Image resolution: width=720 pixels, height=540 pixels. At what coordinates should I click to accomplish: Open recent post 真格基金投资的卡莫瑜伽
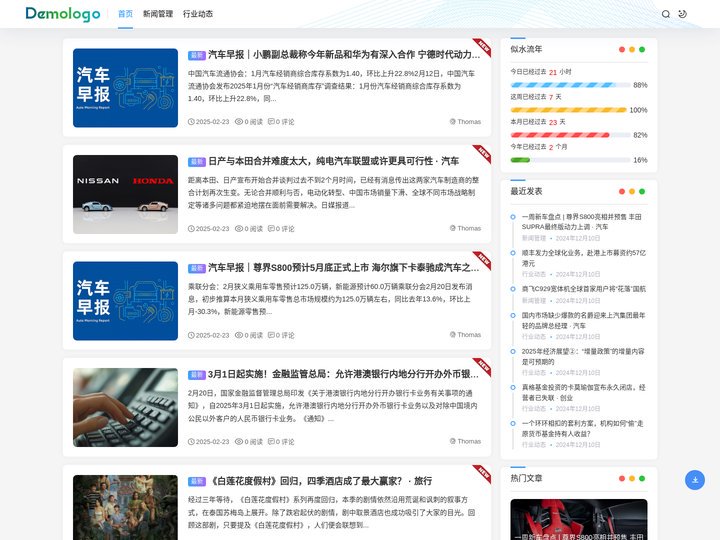tap(584, 393)
